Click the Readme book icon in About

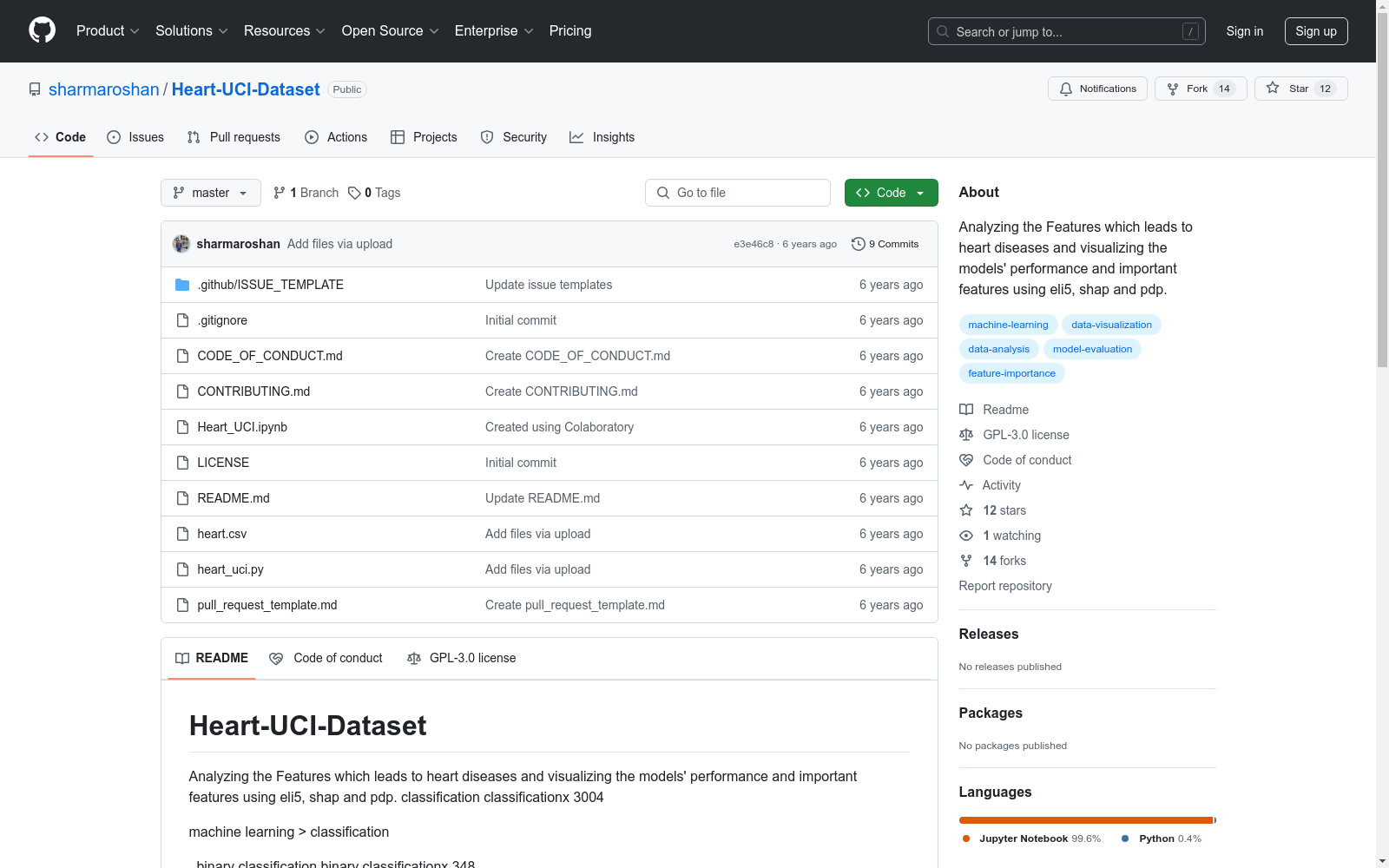click(966, 410)
